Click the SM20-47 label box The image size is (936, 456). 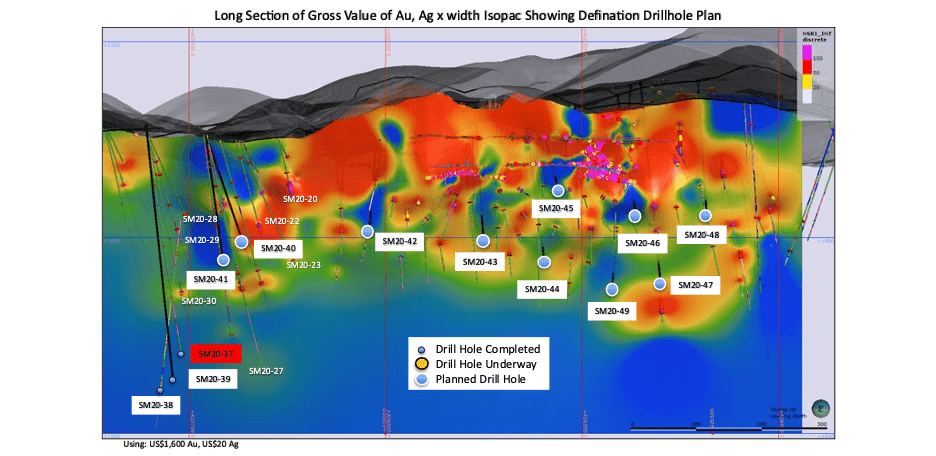click(x=695, y=285)
